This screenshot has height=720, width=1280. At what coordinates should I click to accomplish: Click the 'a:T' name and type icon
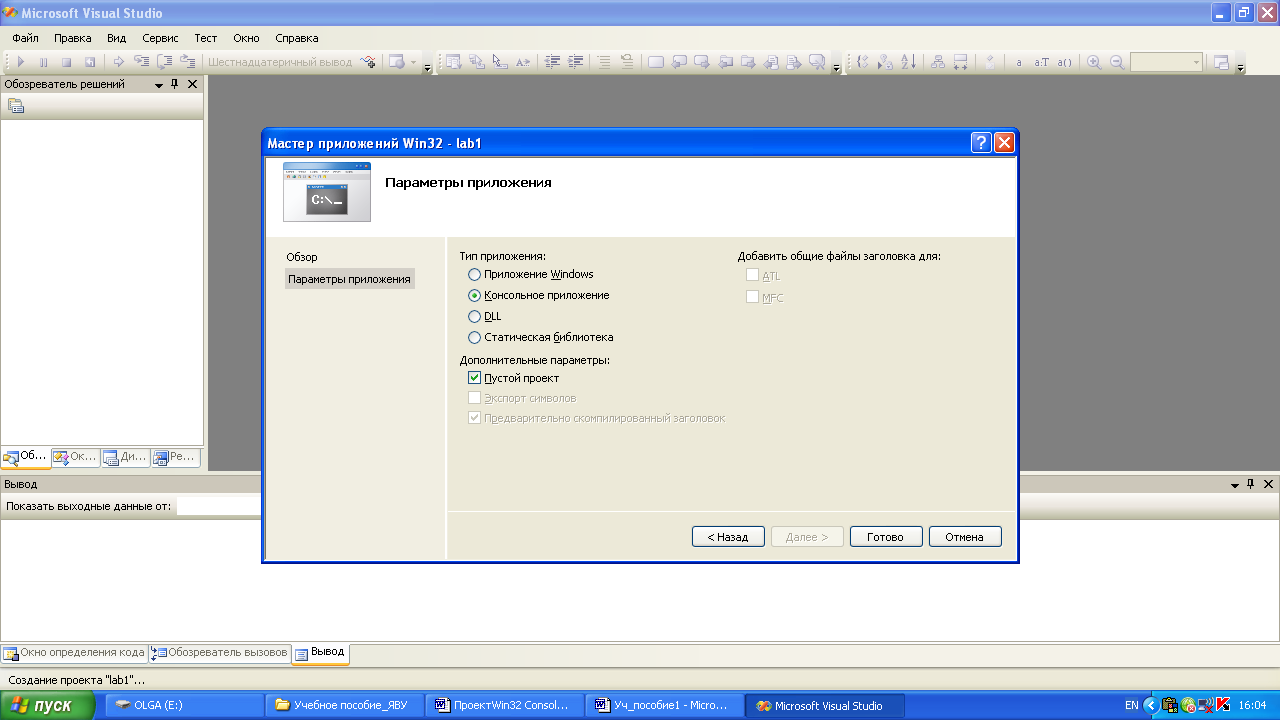1041,62
